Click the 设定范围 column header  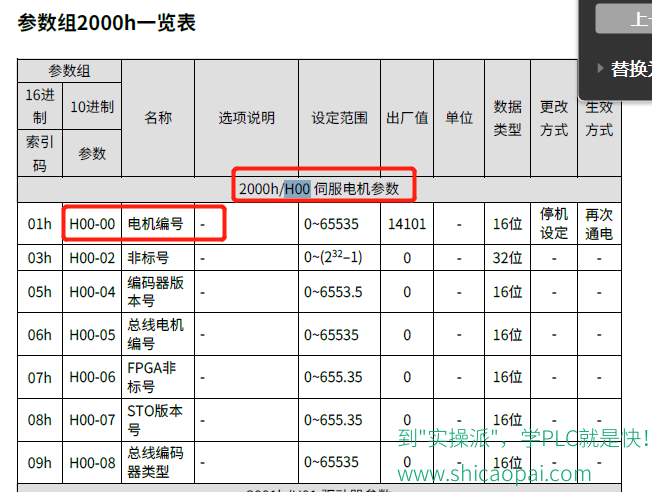point(339,118)
